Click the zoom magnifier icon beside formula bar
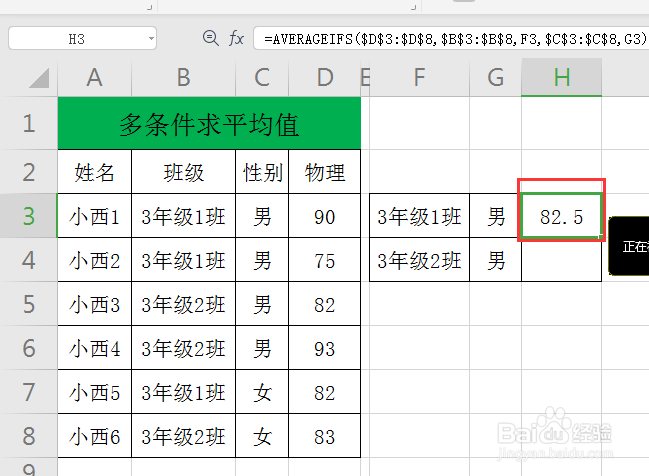This screenshot has width=649, height=476. tap(211, 38)
